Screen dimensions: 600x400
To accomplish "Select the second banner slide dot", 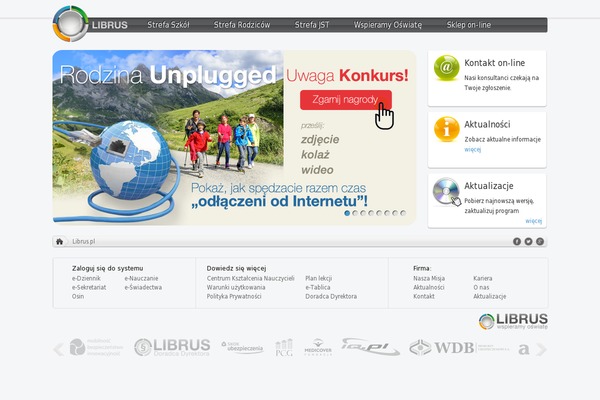I will tap(355, 213).
